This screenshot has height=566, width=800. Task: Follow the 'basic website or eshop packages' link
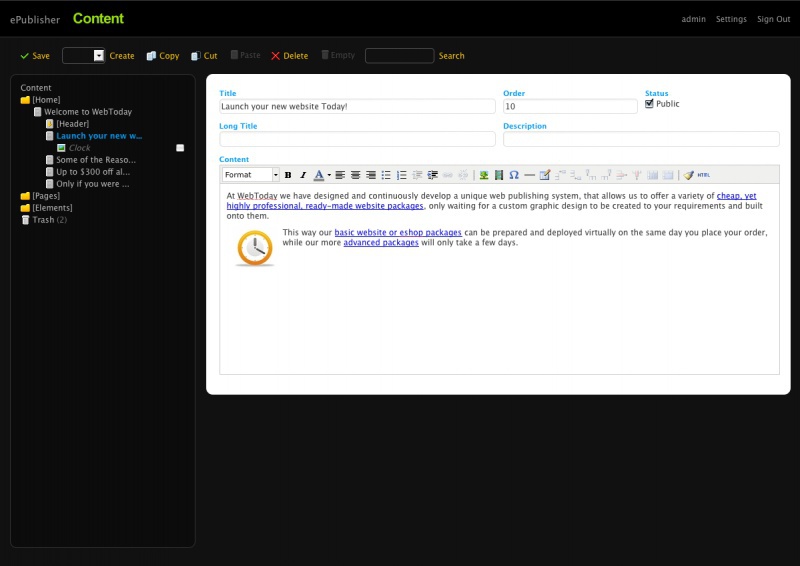(398, 232)
